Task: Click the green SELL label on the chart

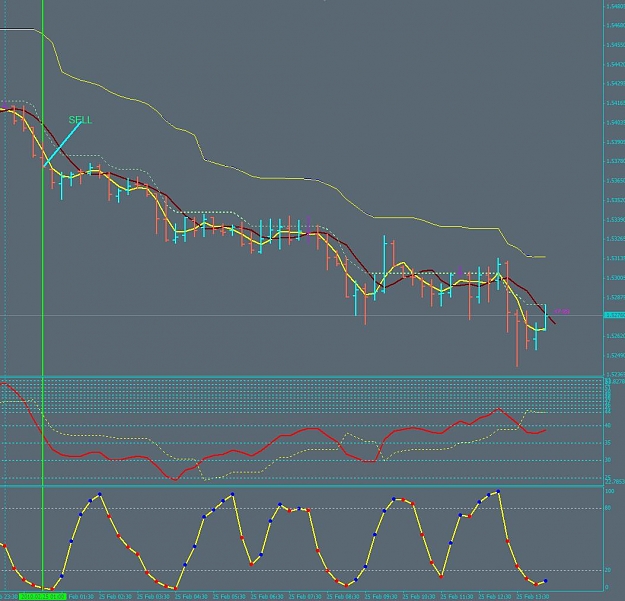Action: coord(80,120)
